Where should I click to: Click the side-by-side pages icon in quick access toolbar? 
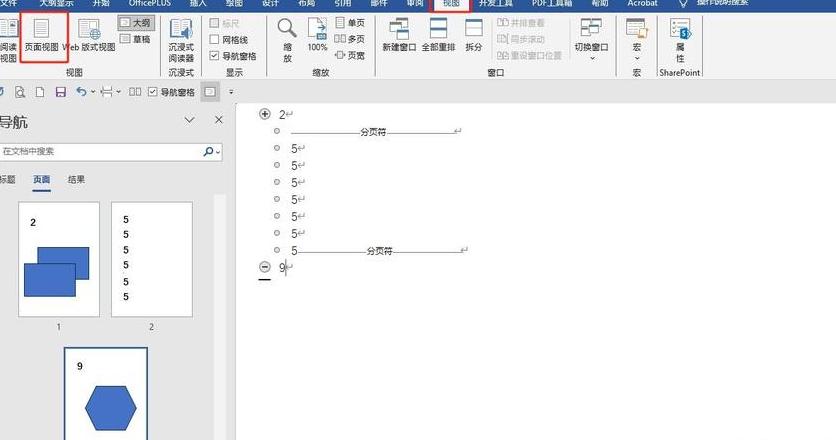pos(135,92)
